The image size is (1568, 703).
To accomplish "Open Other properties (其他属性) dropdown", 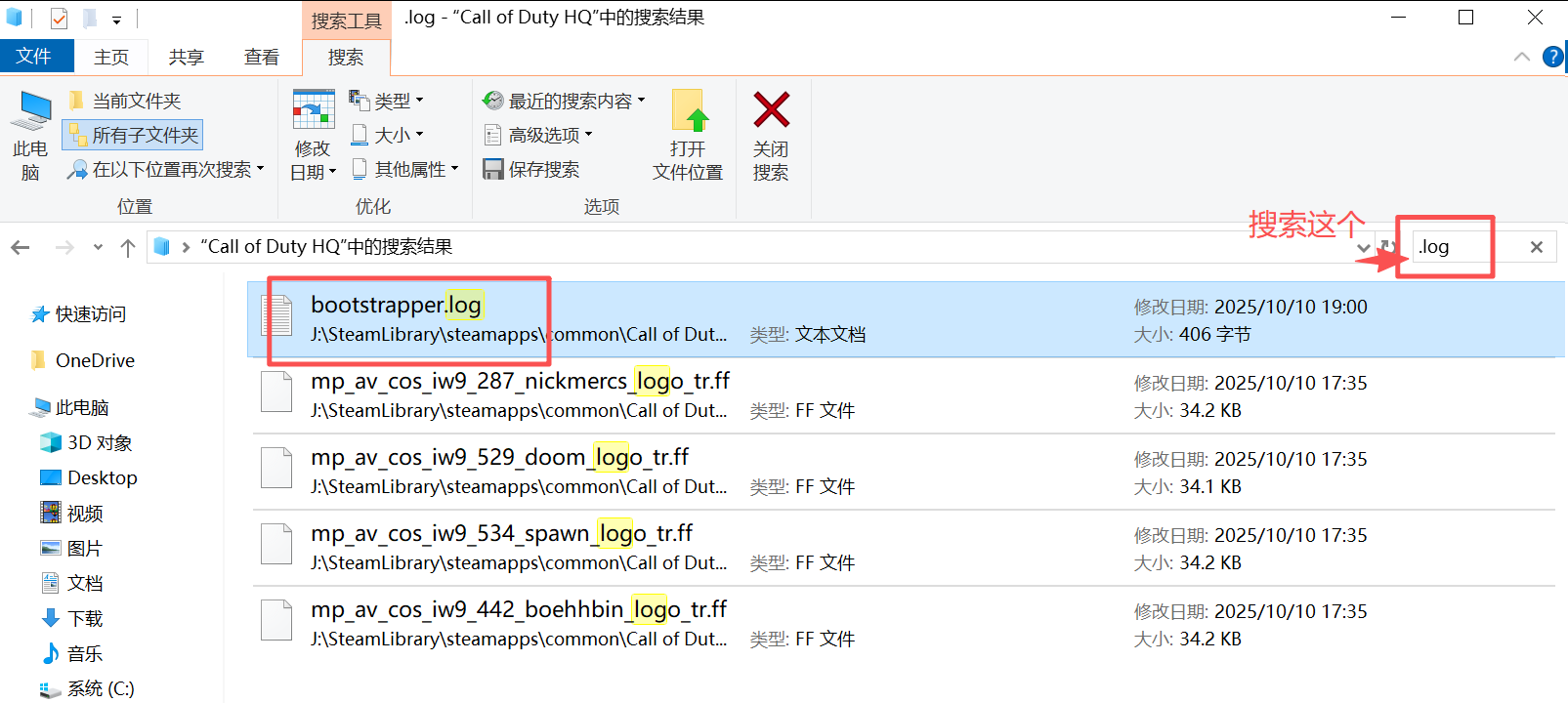I will 404,169.
